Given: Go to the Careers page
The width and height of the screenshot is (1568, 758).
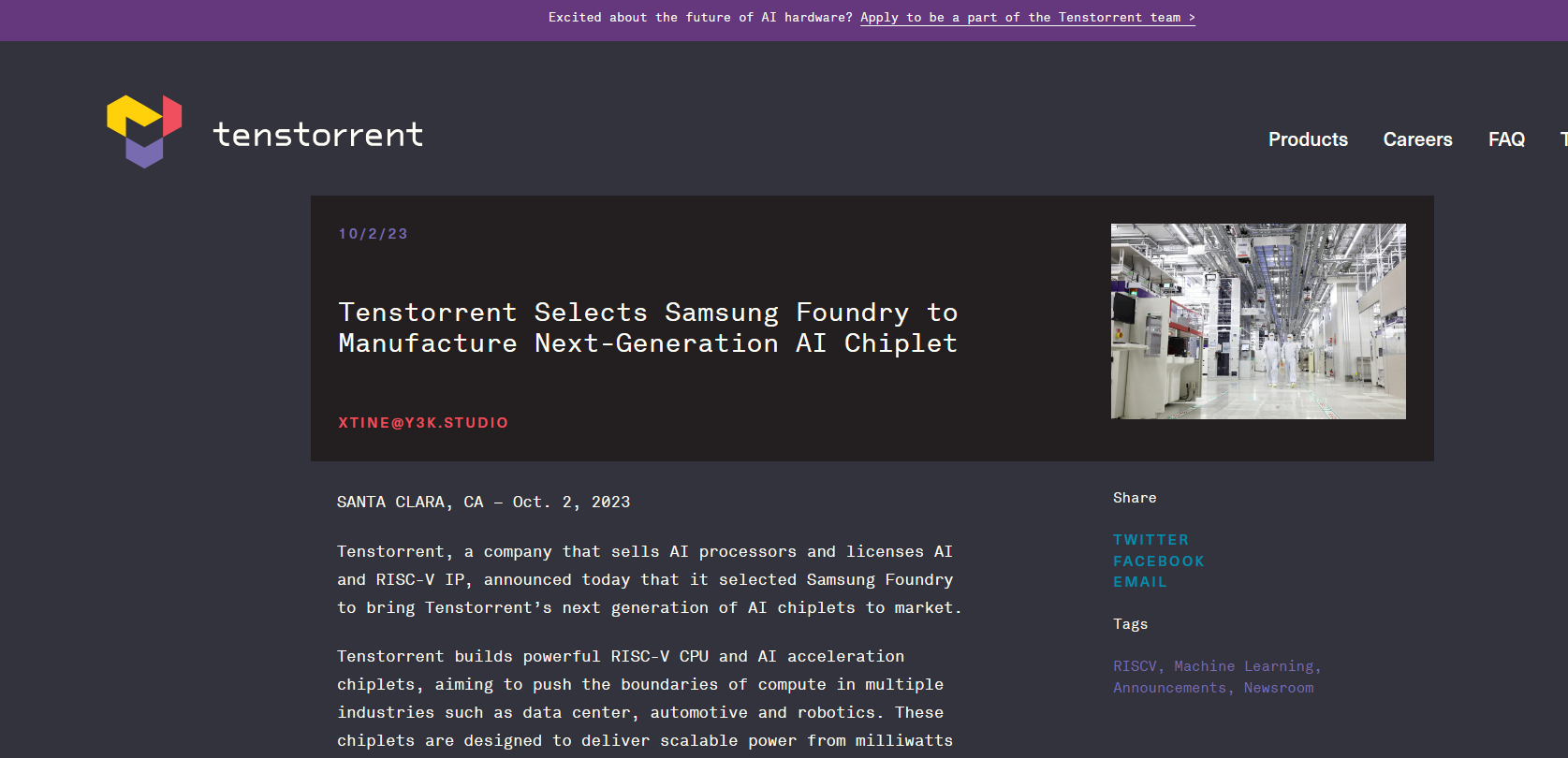Looking at the screenshot, I should 1417,139.
